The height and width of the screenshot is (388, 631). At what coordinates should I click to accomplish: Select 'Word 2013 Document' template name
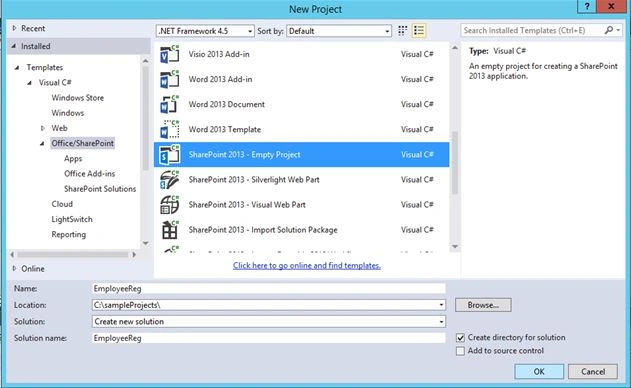point(227,104)
